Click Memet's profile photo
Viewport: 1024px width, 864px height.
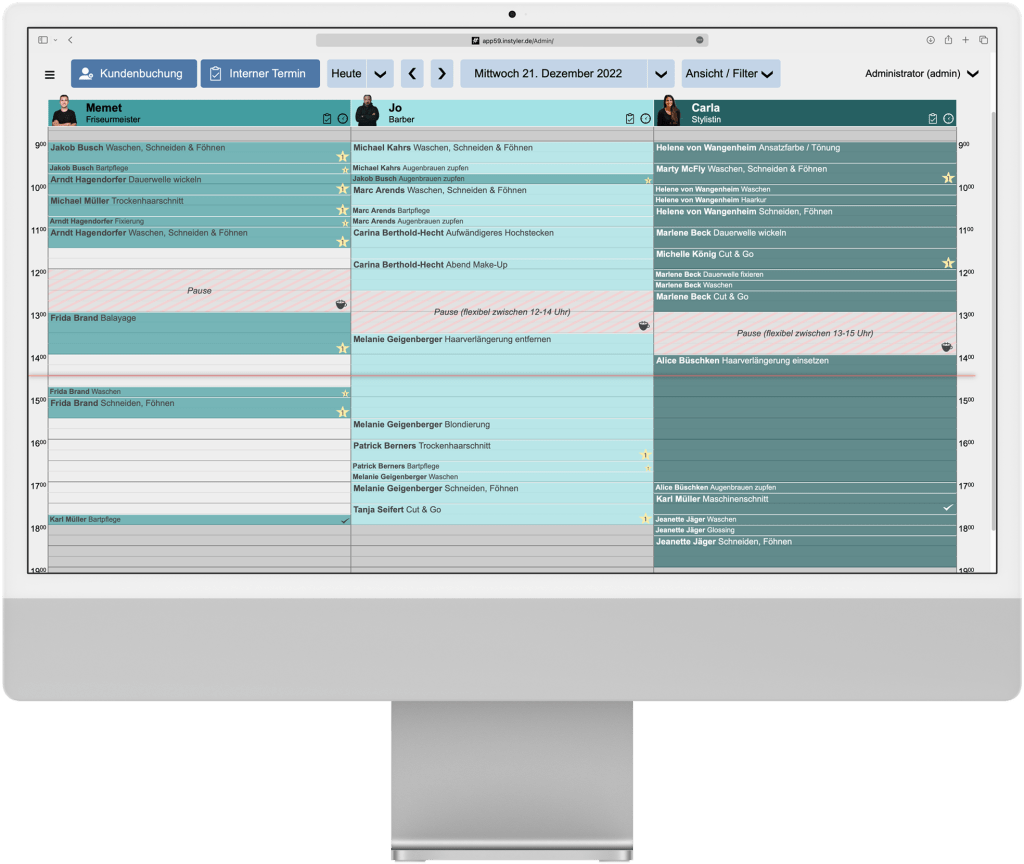click(x=64, y=110)
